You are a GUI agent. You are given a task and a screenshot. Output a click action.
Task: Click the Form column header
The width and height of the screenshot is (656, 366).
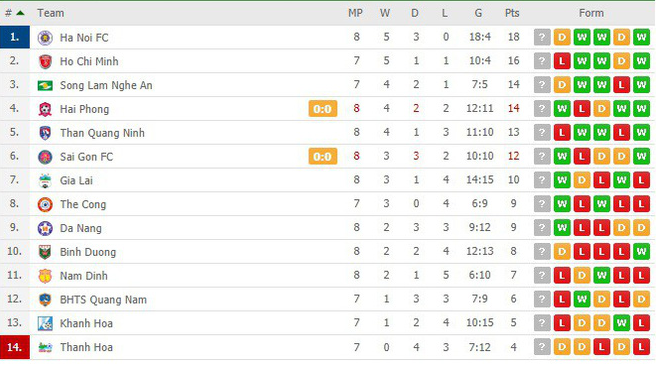click(591, 13)
